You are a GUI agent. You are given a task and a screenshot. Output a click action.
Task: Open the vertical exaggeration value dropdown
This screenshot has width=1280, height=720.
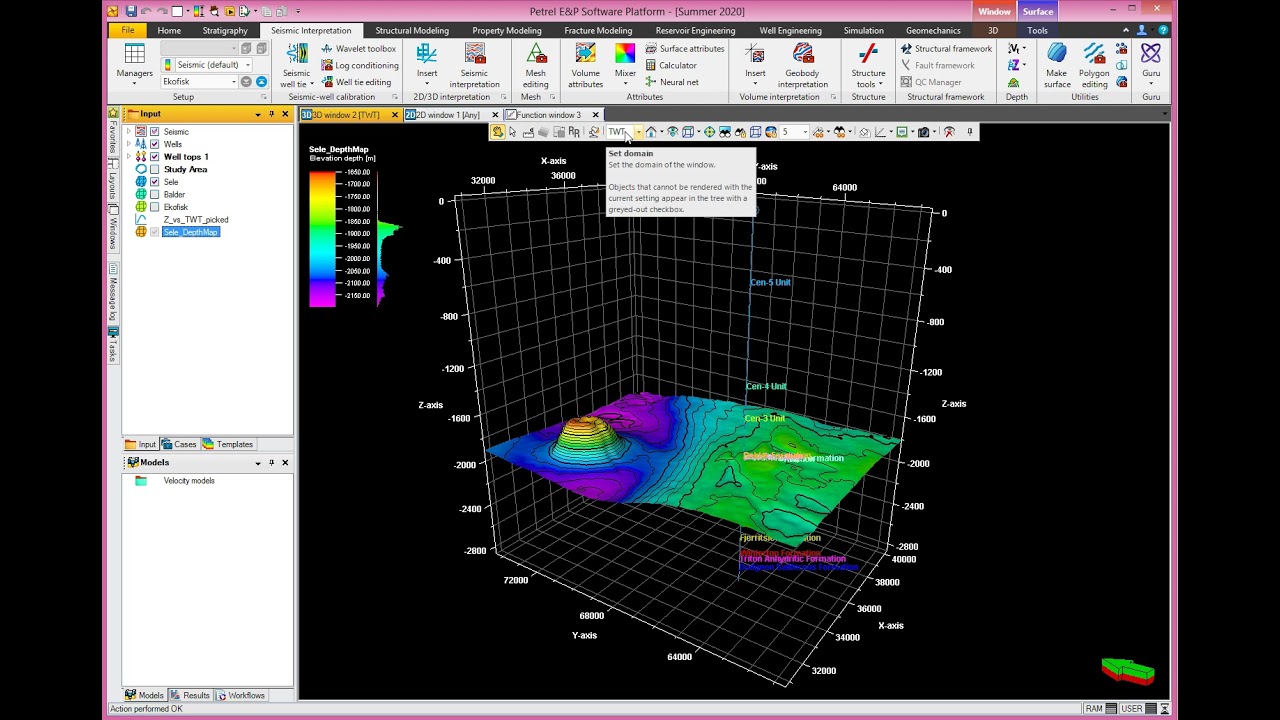pyautogui.click(x=805, y=132)
